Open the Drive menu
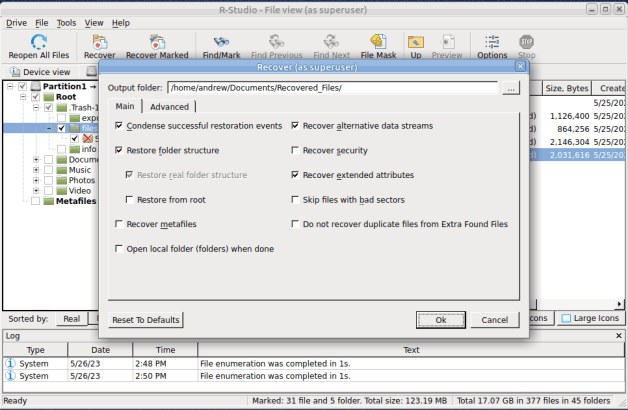Image resolution: width=628 pixels, height=410 pixels. pos(16,23)
